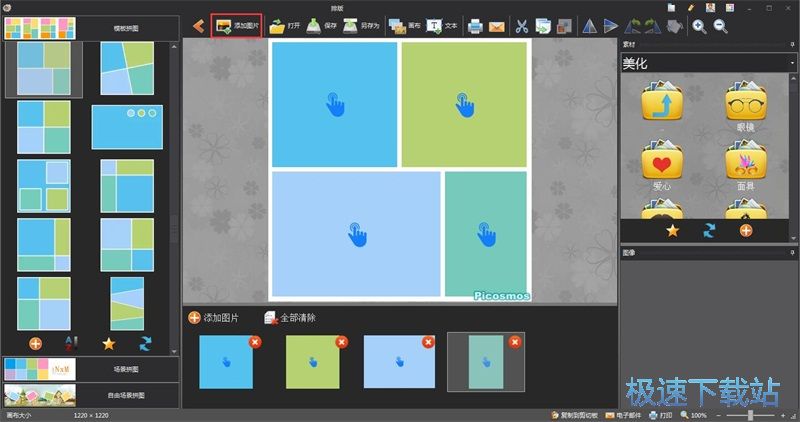Select the wide blue template with three circles
Screen dimensions: 800x422
(x=127, y=127)
